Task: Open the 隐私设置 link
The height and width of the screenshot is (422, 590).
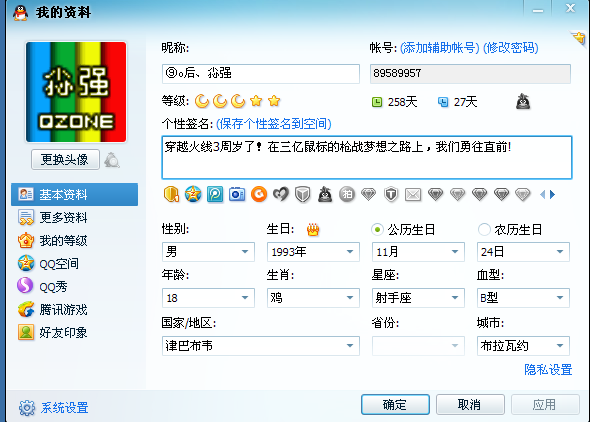Action: (548, 370)
